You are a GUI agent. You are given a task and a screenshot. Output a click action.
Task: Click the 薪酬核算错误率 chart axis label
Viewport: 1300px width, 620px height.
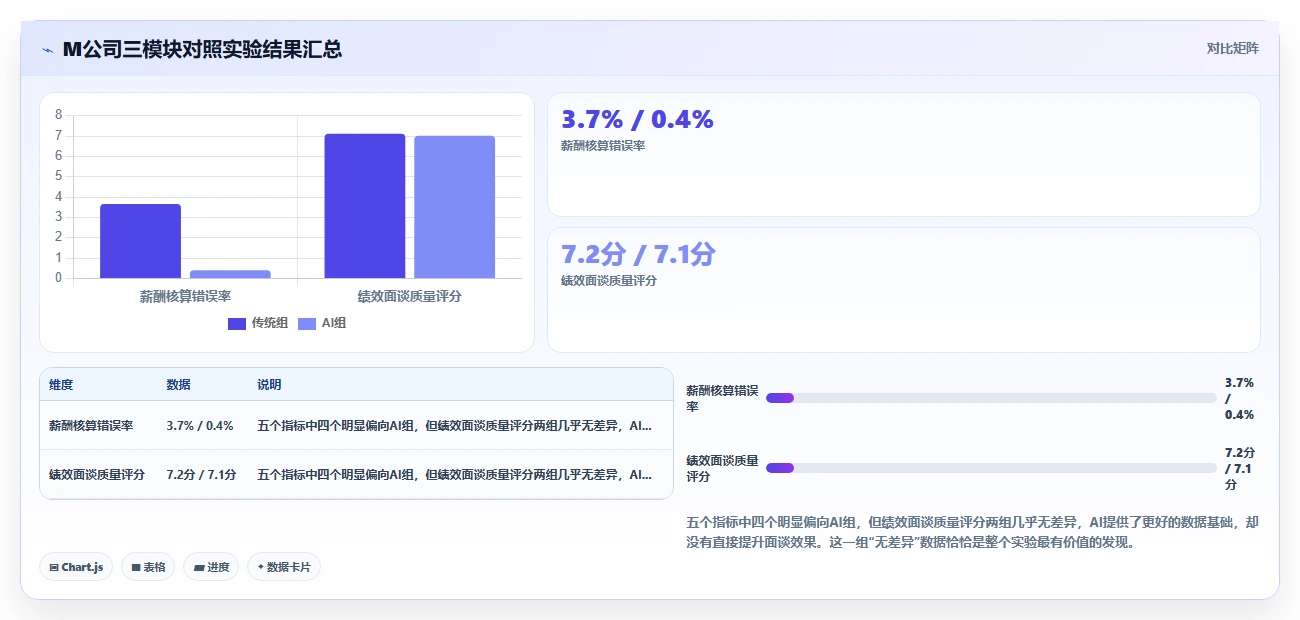click(x=185, y=297)
